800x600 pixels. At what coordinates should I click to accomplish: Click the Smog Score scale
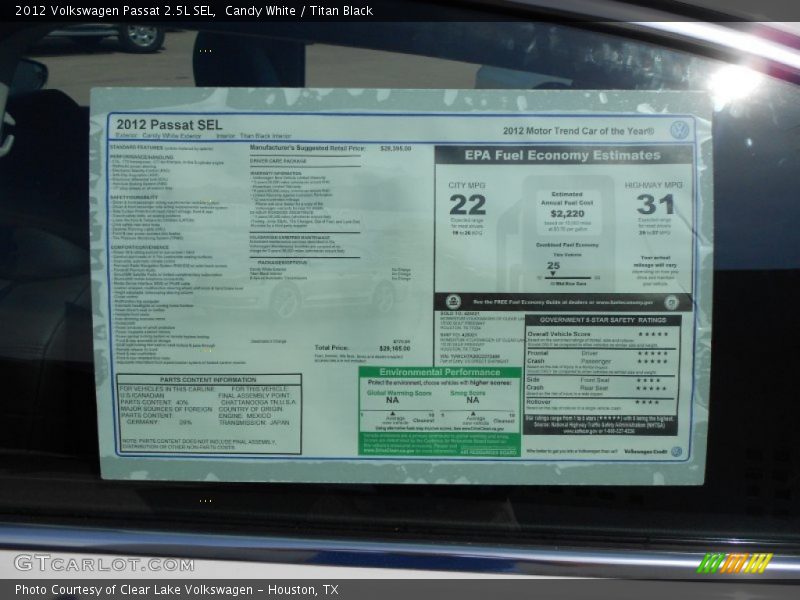point(478,416)
